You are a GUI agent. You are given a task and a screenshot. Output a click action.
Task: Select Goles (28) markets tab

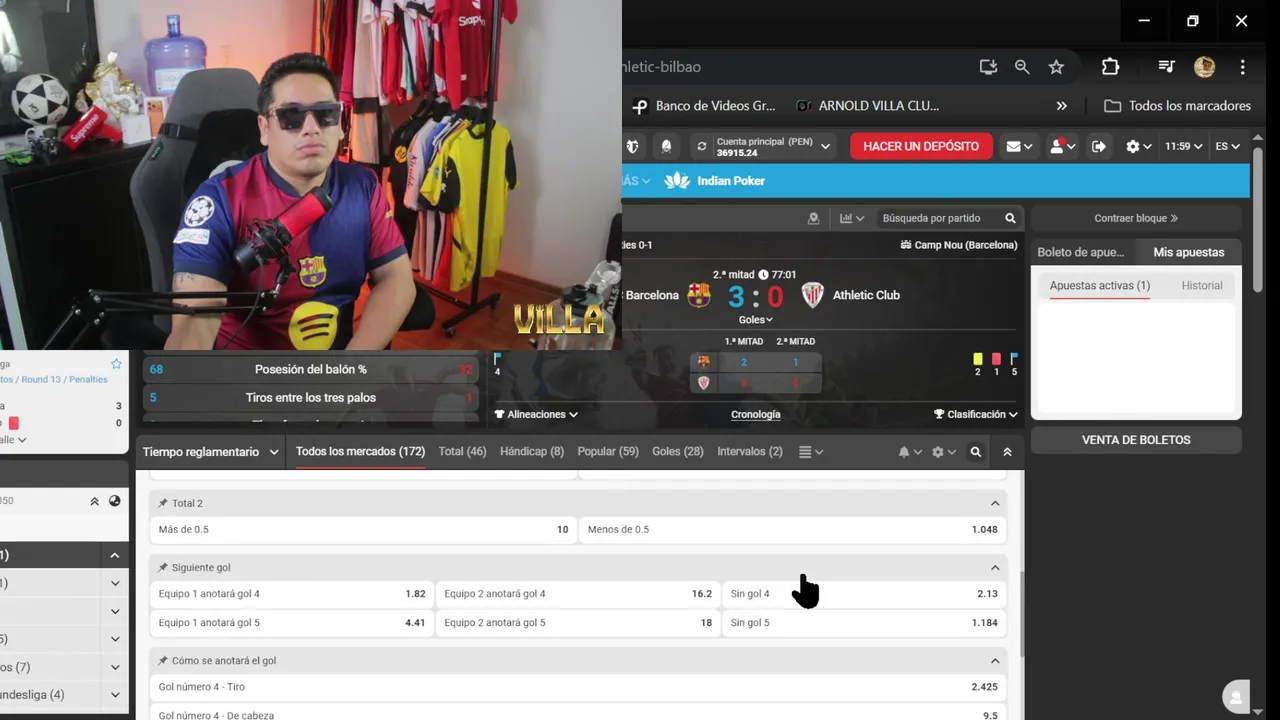pos(678,452)
